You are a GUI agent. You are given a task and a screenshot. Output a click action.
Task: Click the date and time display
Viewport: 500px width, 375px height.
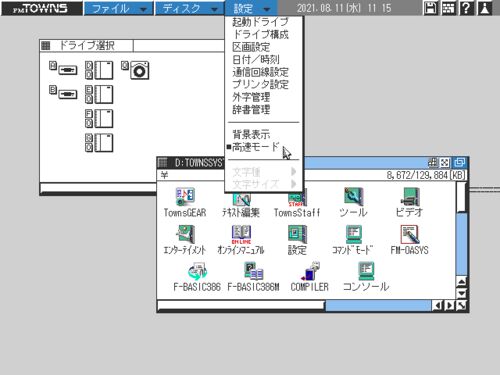(x=344, y=8)
